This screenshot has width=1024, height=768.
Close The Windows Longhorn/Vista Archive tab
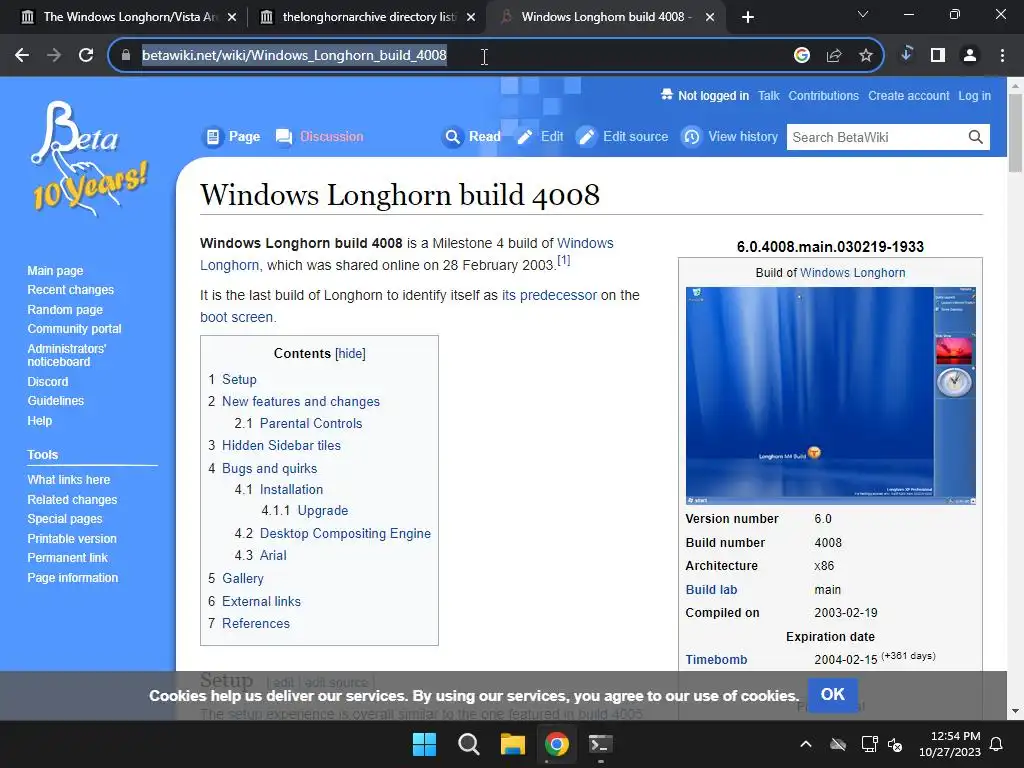point(232,17)
